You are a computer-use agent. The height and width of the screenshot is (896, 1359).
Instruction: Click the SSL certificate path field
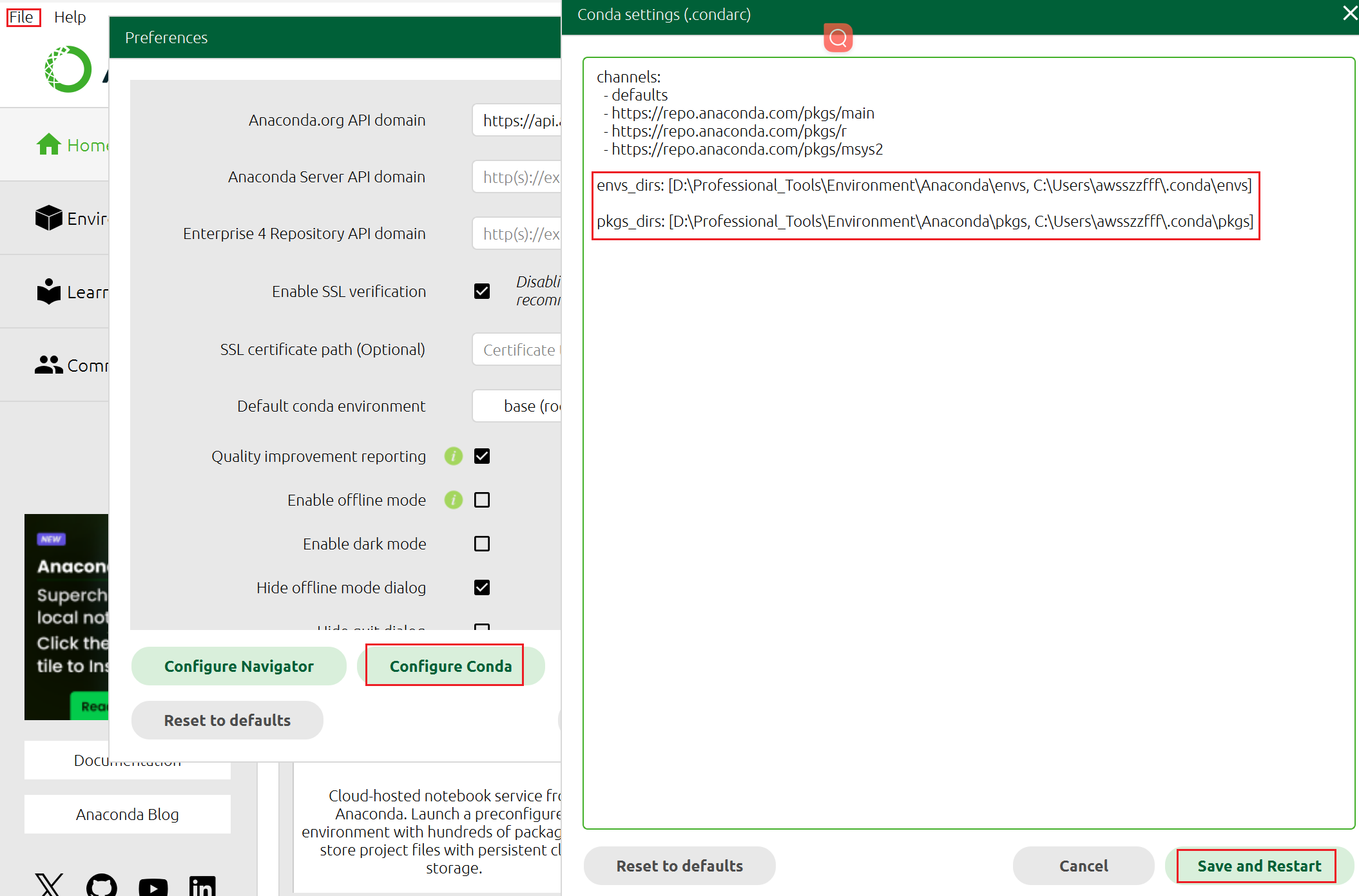click(x=517, y=350)
